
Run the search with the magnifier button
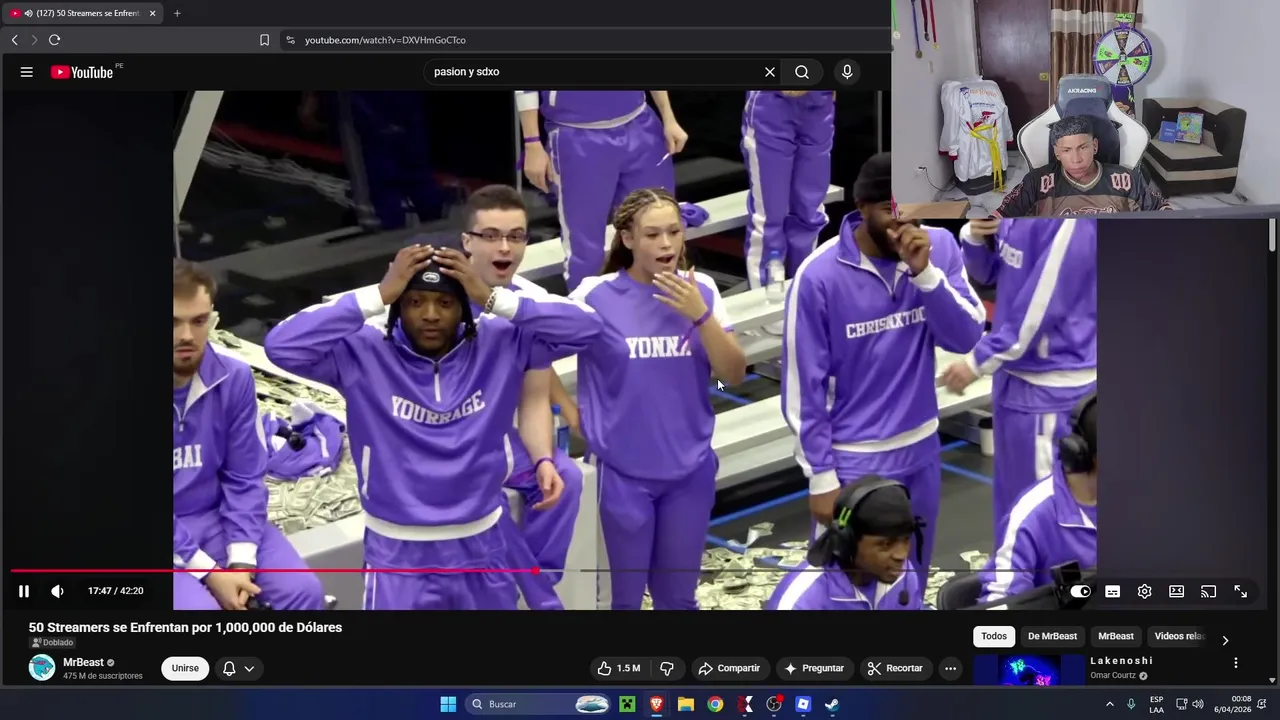pyautogui.click(x=802, y=72)
